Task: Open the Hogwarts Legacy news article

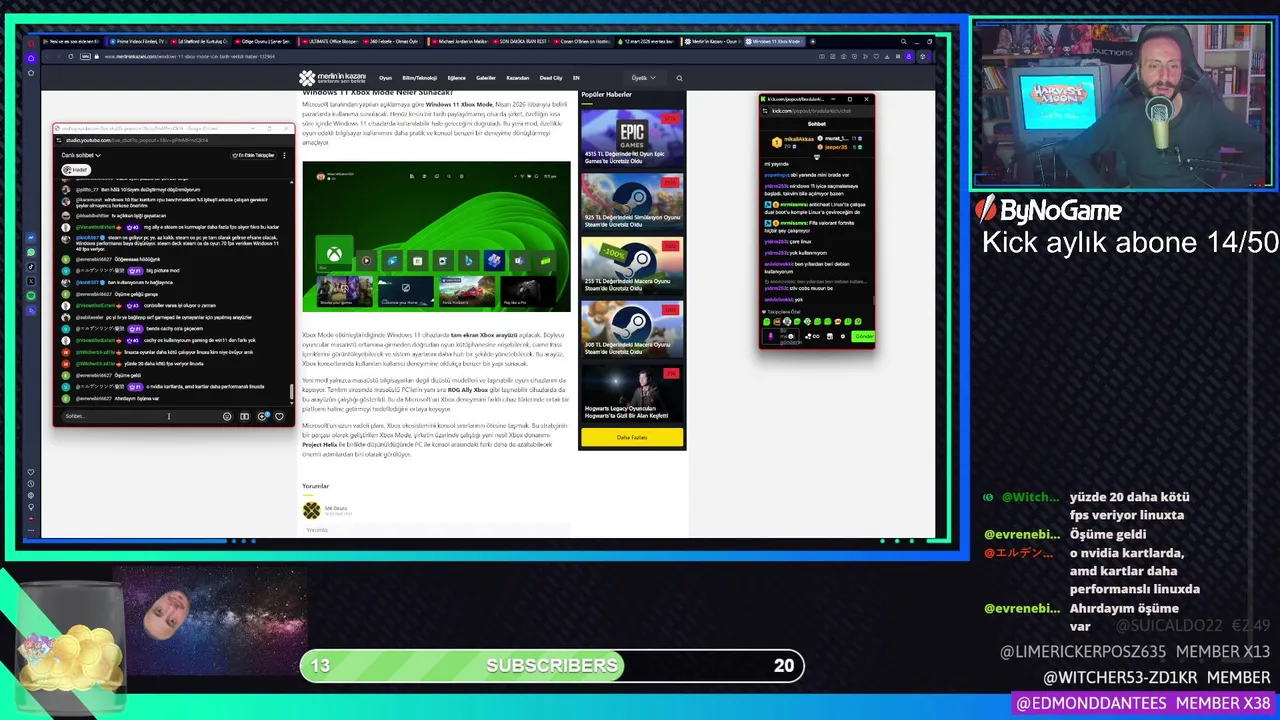Action: point(632,393)
